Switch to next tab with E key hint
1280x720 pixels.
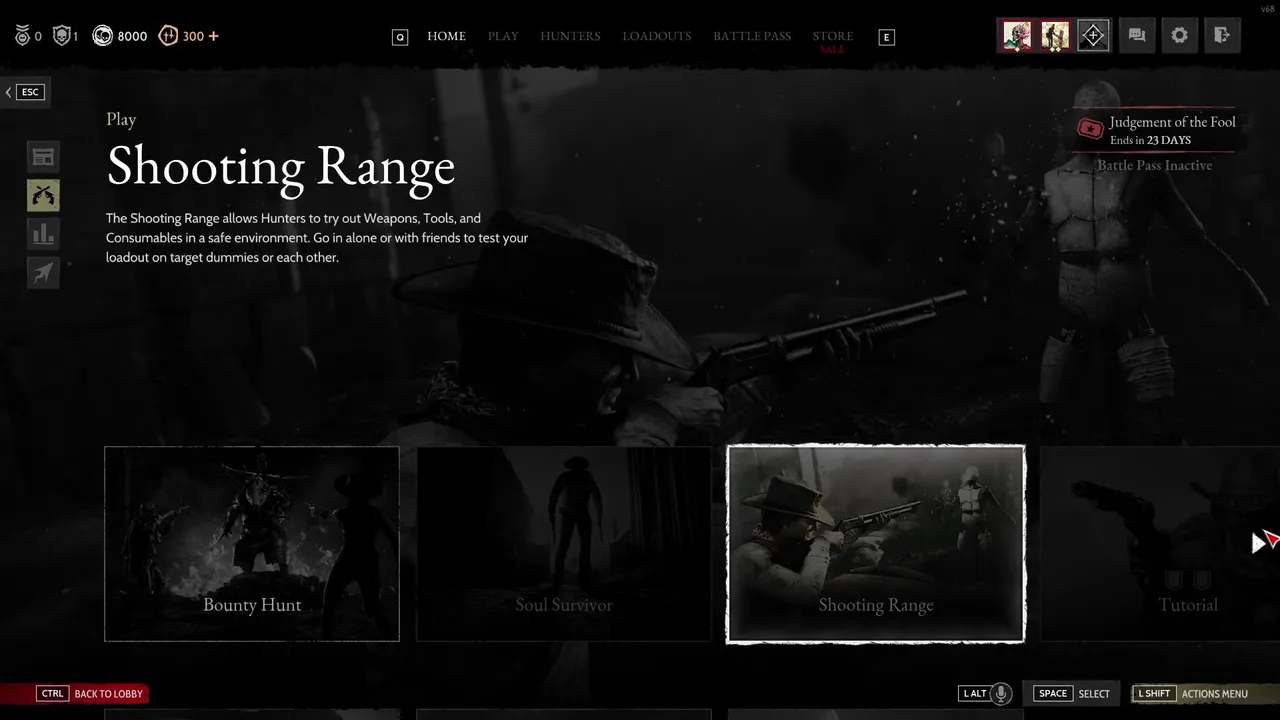pos(886,37)
